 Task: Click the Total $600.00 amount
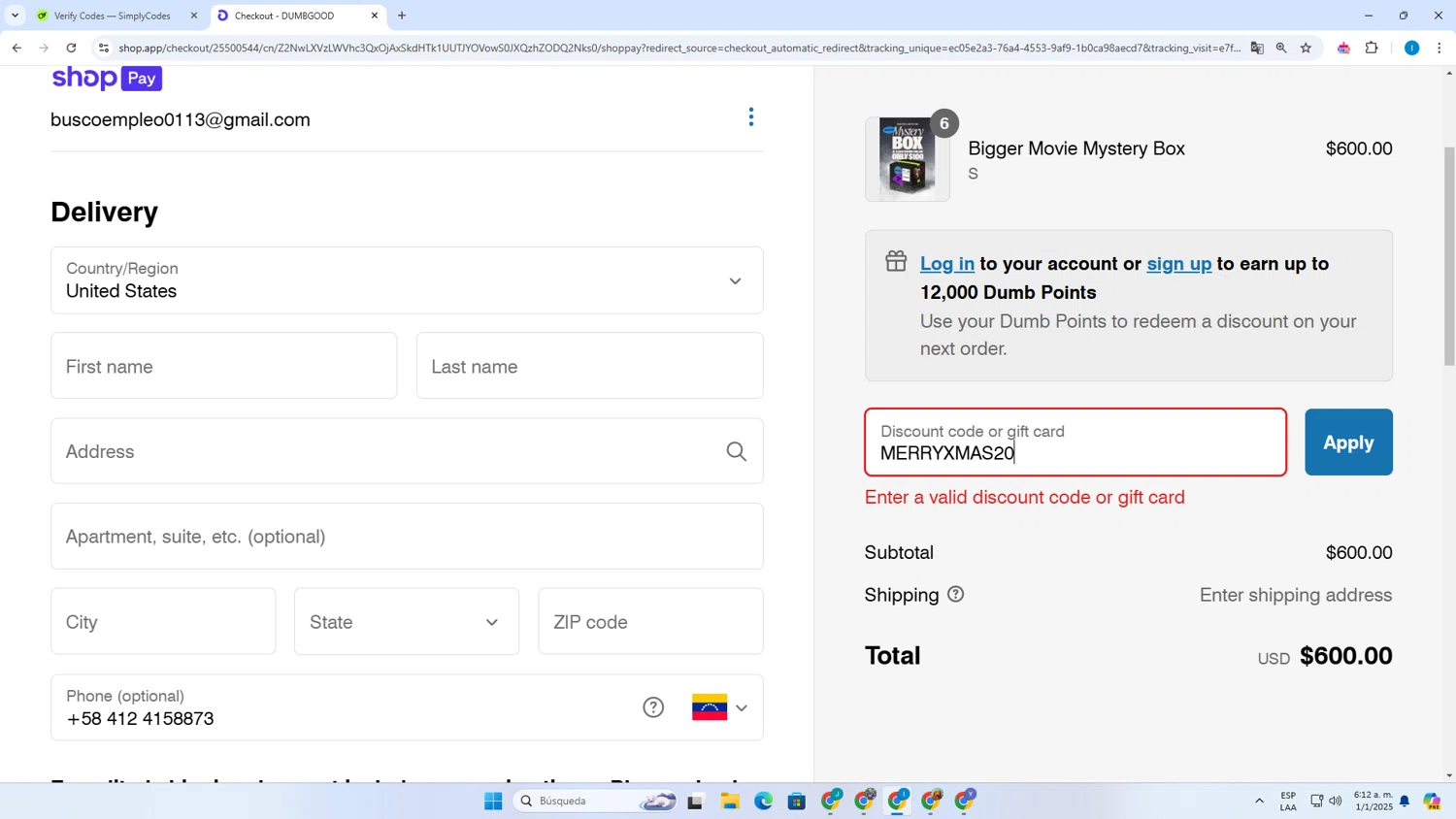coord(1345,656)
